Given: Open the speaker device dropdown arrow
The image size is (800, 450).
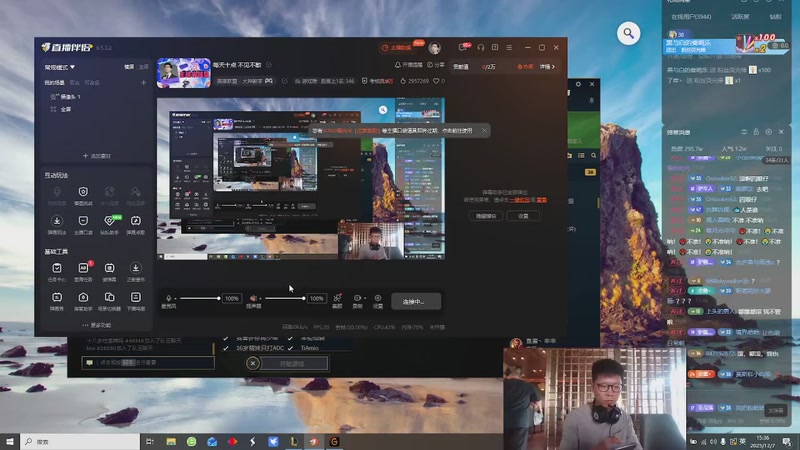Looking at the screenshot, I should pos(260,298).
